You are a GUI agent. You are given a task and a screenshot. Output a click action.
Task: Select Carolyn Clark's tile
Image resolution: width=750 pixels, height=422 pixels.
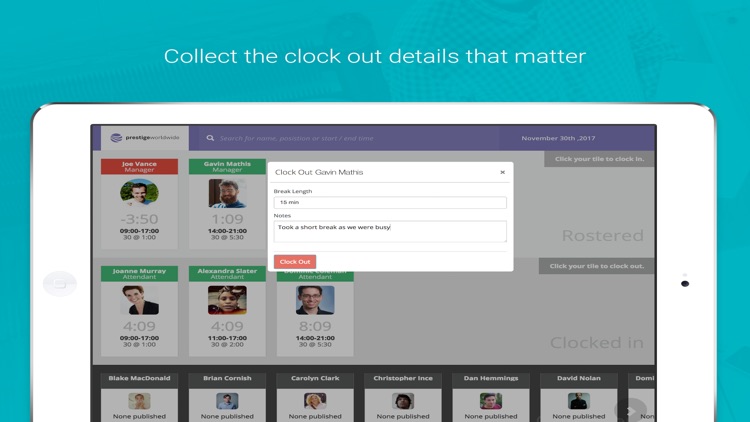[x=315, y=397]
